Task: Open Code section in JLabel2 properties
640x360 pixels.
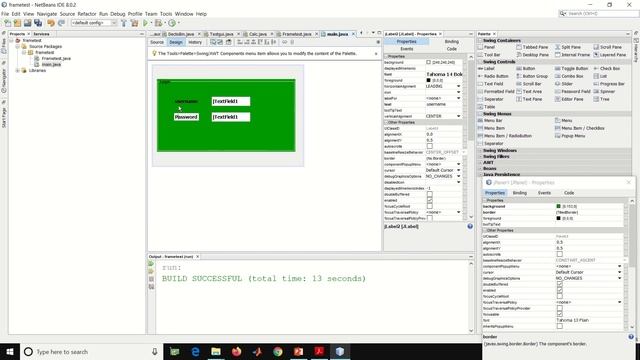Action: click(451, 49)
